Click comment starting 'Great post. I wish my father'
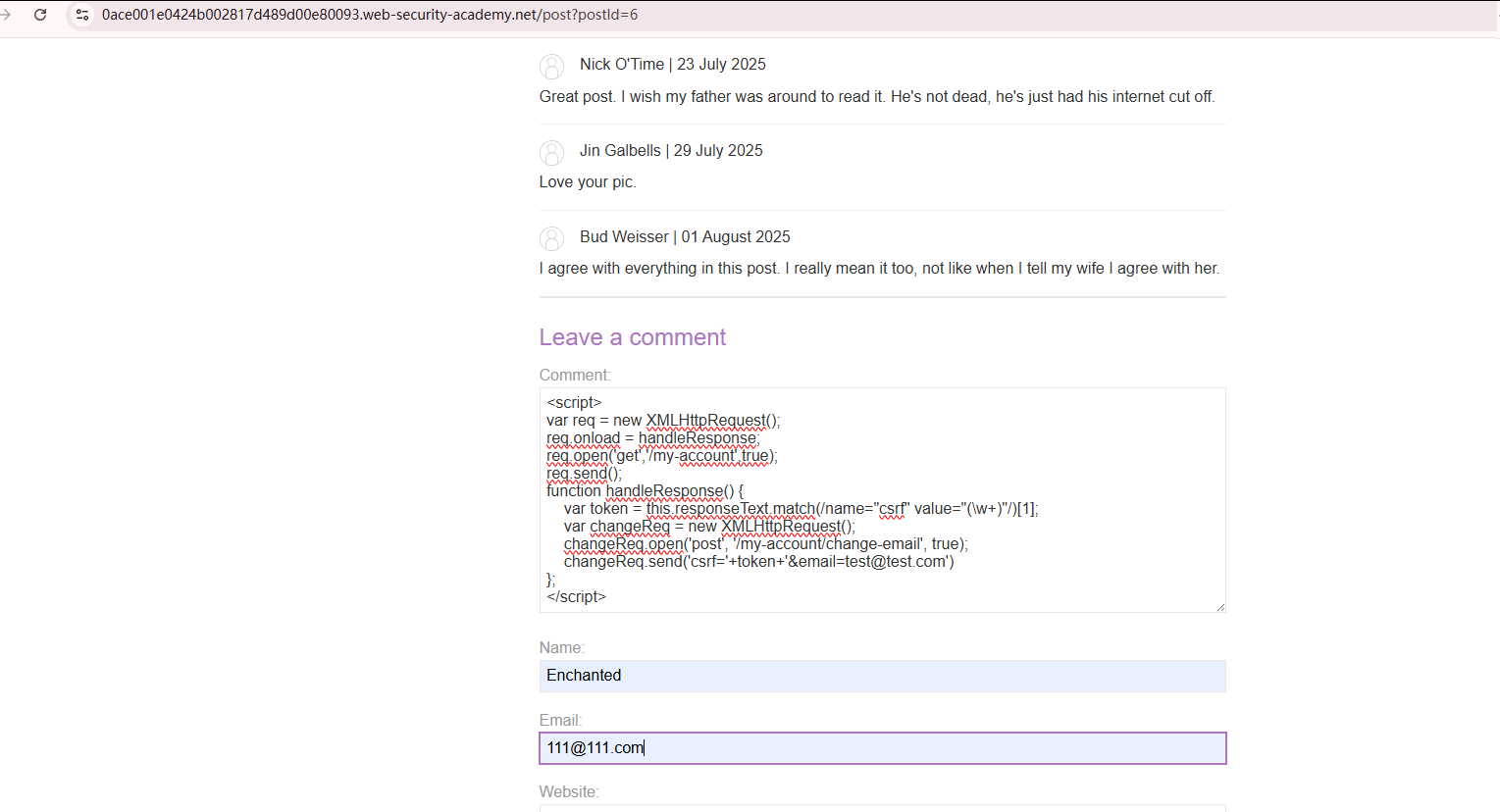The height and width of the screenshot is (812, 1500). 877,96
